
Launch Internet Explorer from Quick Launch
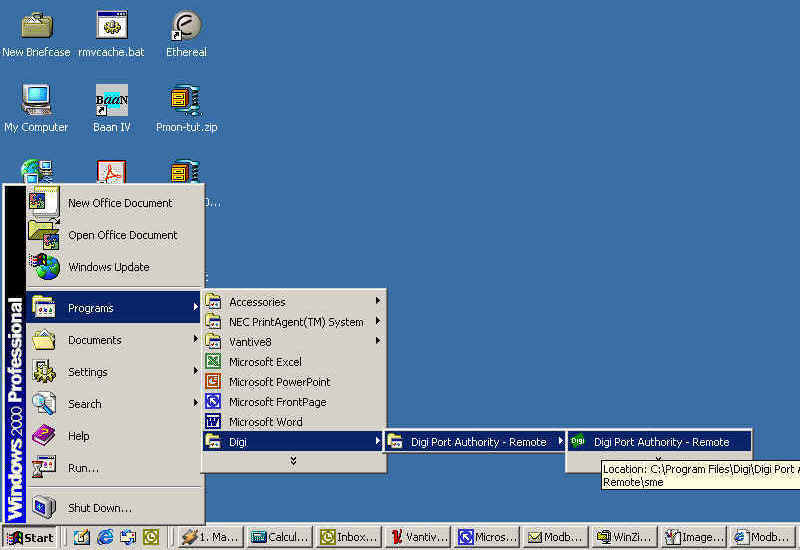pos(105,537)
